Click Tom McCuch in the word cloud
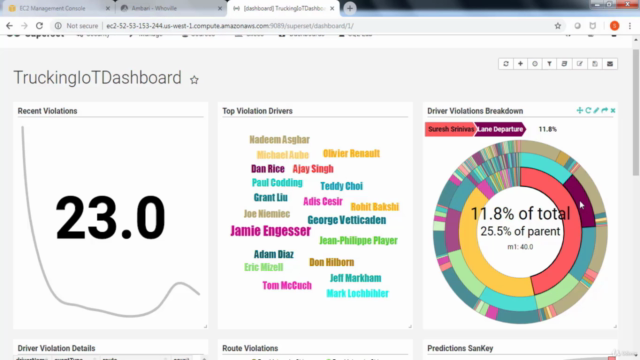640x360 pixels. click(287, 285)
